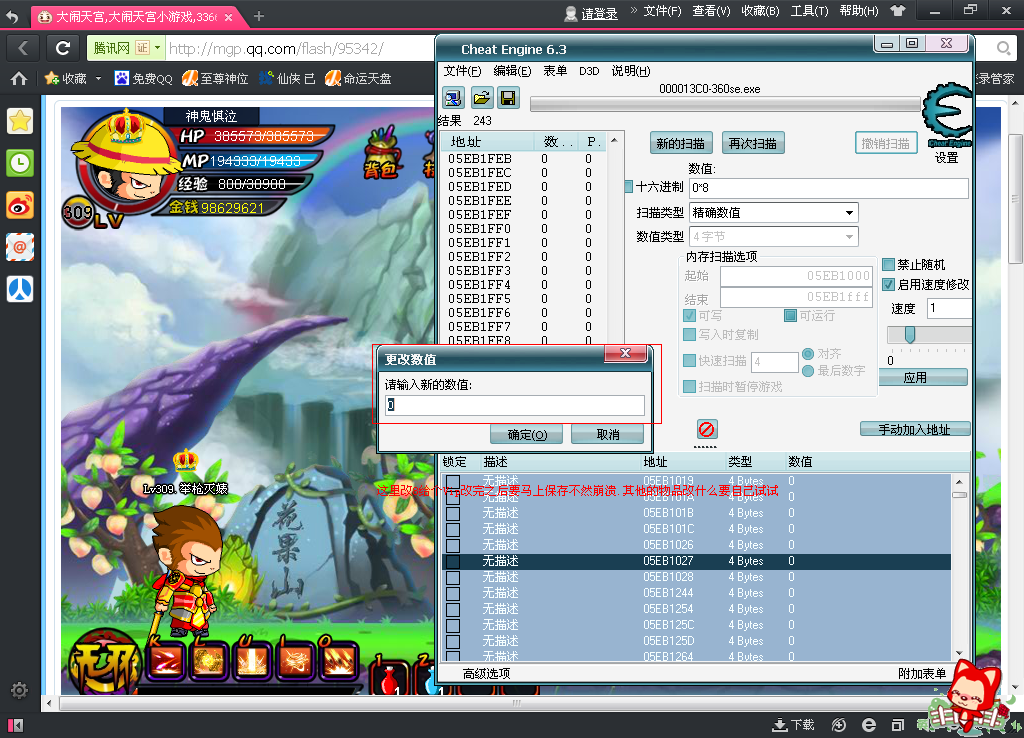Uncheck 启用速度修改 speedhack checkbox
This screenshot has width=1024, height=738.
[888, 284]
